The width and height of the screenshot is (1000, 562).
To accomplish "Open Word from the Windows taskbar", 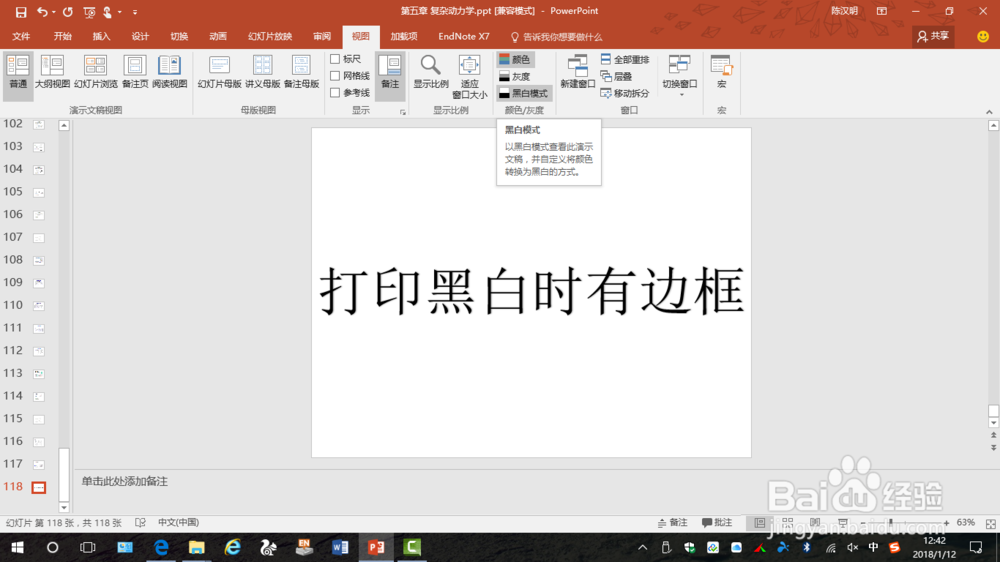I will tap(340, 547).
